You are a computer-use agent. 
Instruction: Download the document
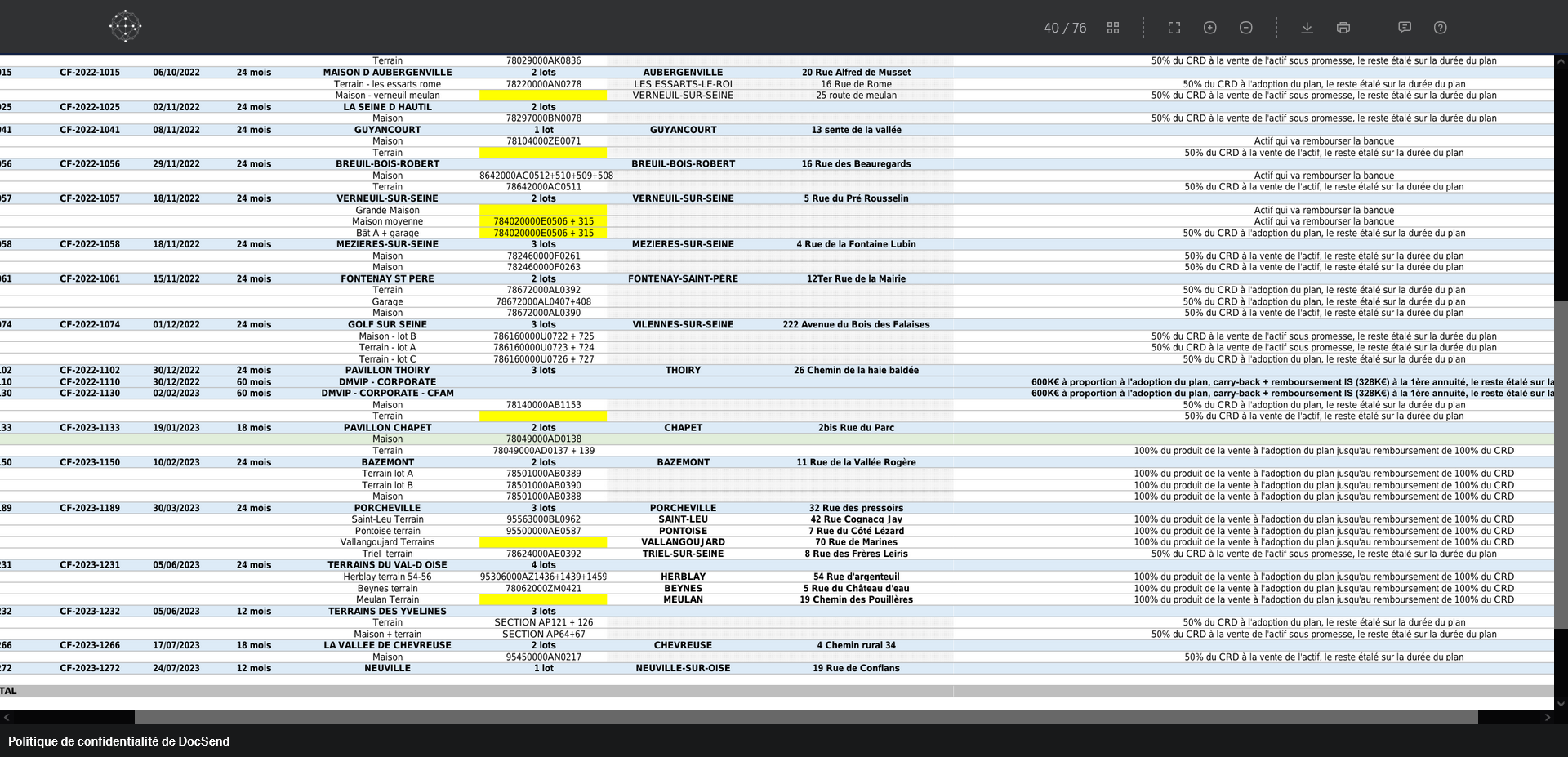1307,28
